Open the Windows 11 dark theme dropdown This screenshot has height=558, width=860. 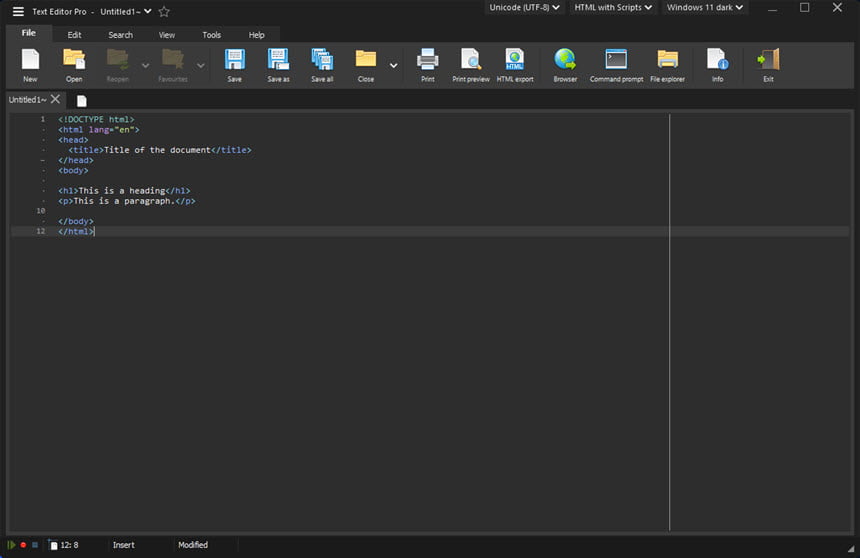705,7
